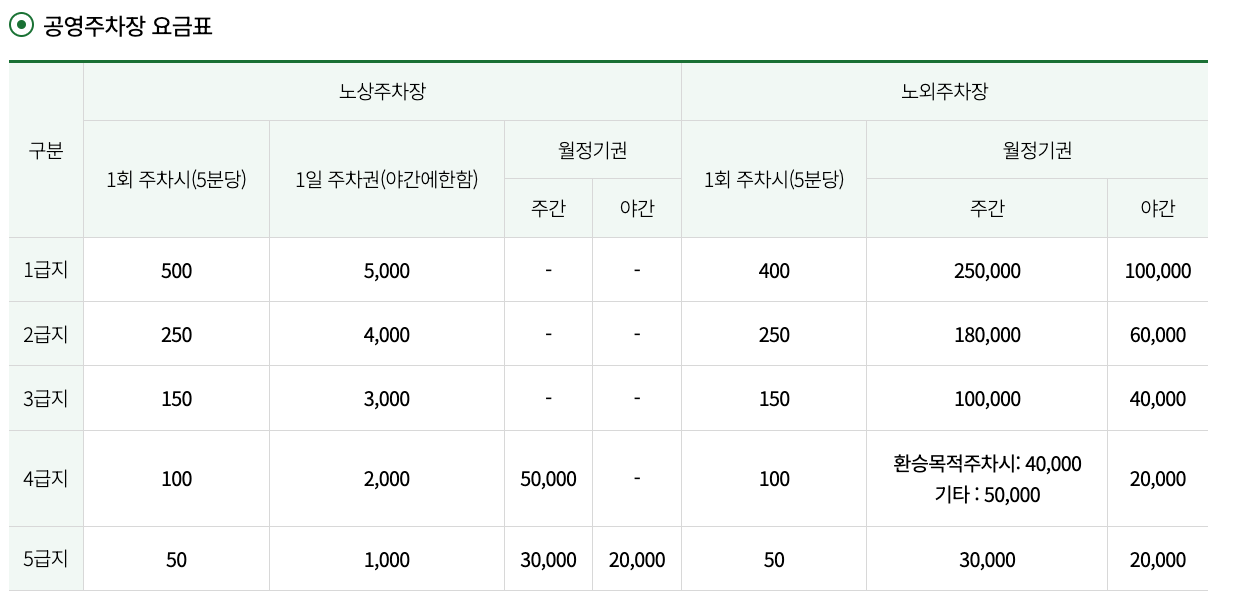Click the 환승목적주차시: 40,000 text

(987, 464)
